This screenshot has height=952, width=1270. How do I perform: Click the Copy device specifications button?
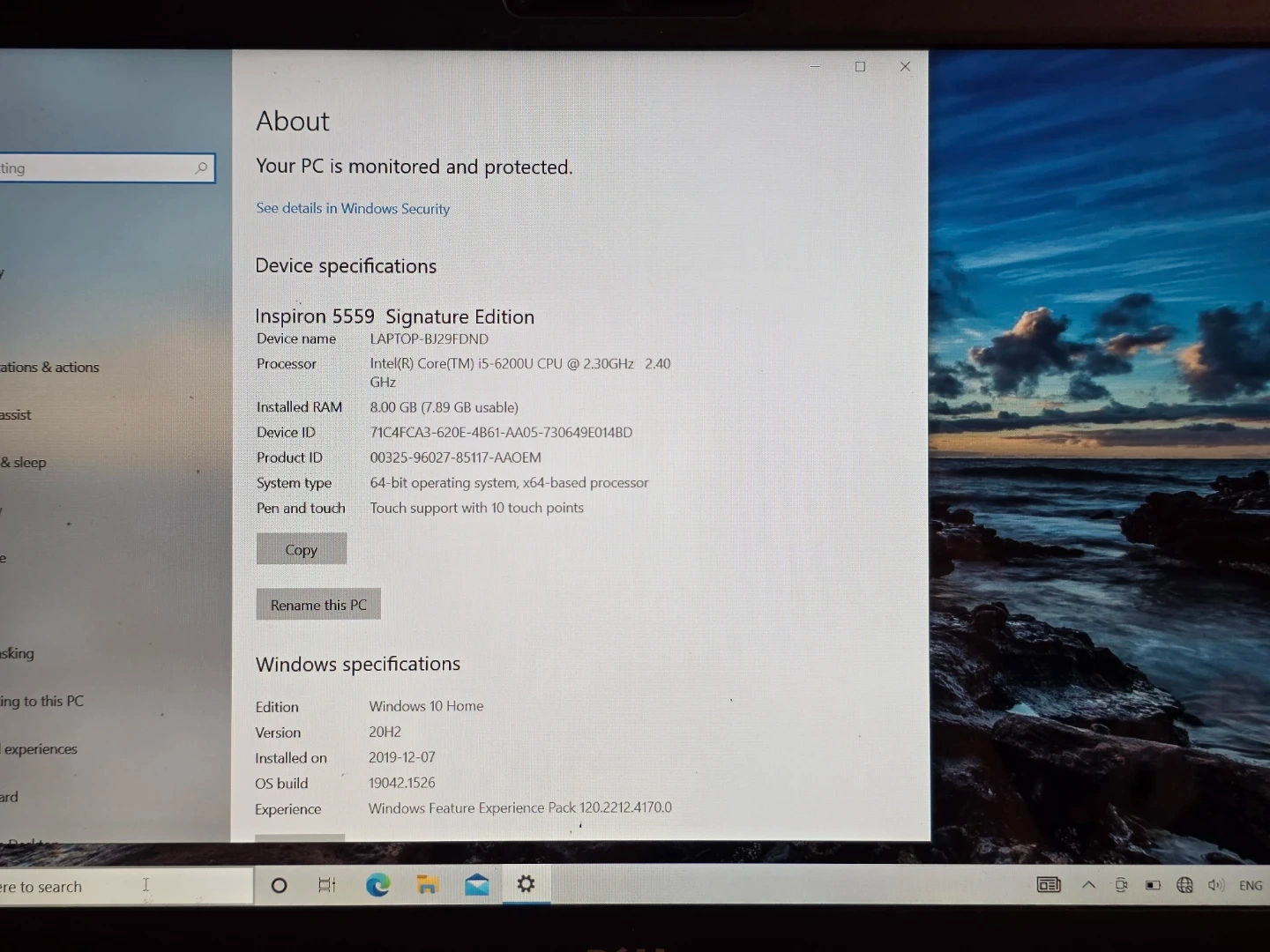[301, 549]
